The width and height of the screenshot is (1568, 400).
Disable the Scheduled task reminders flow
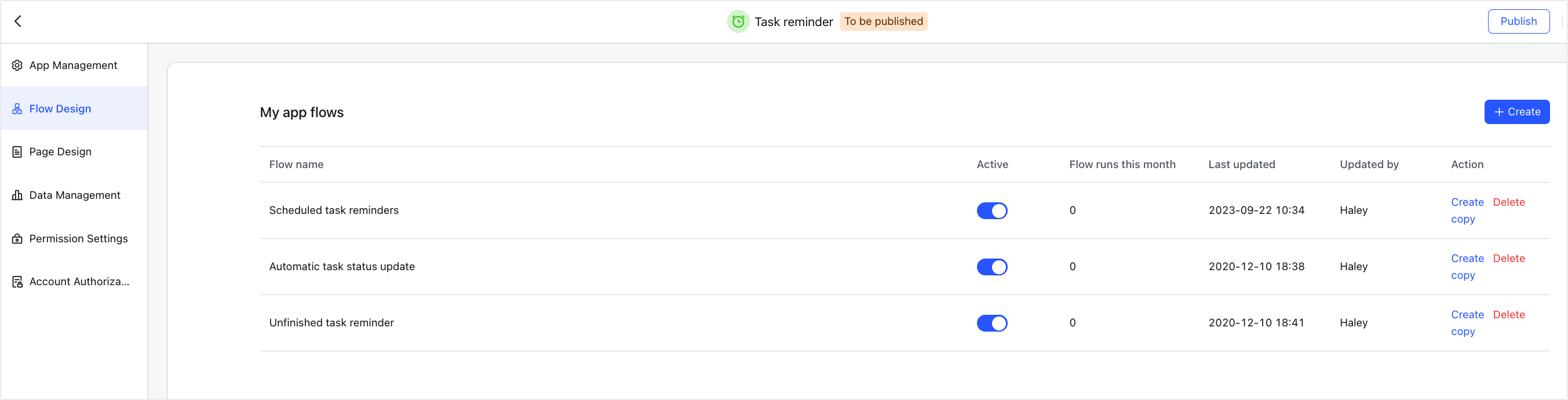tap(991, 210)
